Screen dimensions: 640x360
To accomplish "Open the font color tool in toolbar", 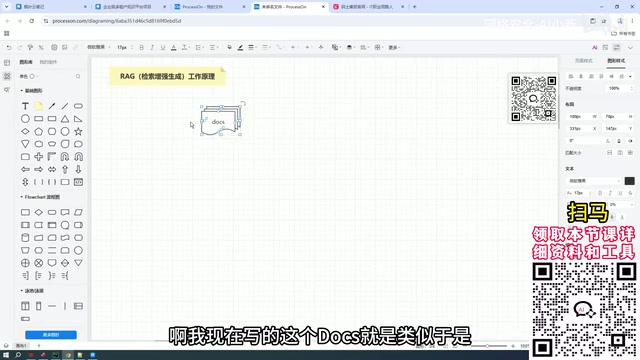I will click(x=173, y=48).
